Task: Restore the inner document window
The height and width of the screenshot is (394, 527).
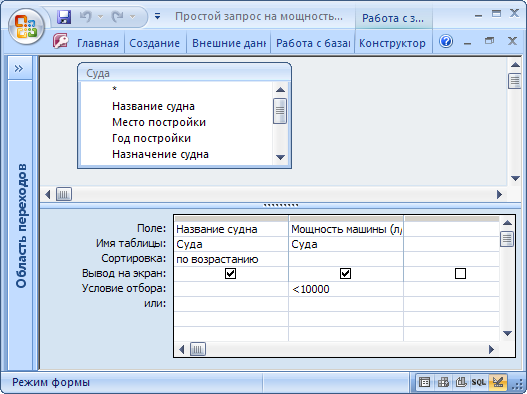Action: point(490,41)
